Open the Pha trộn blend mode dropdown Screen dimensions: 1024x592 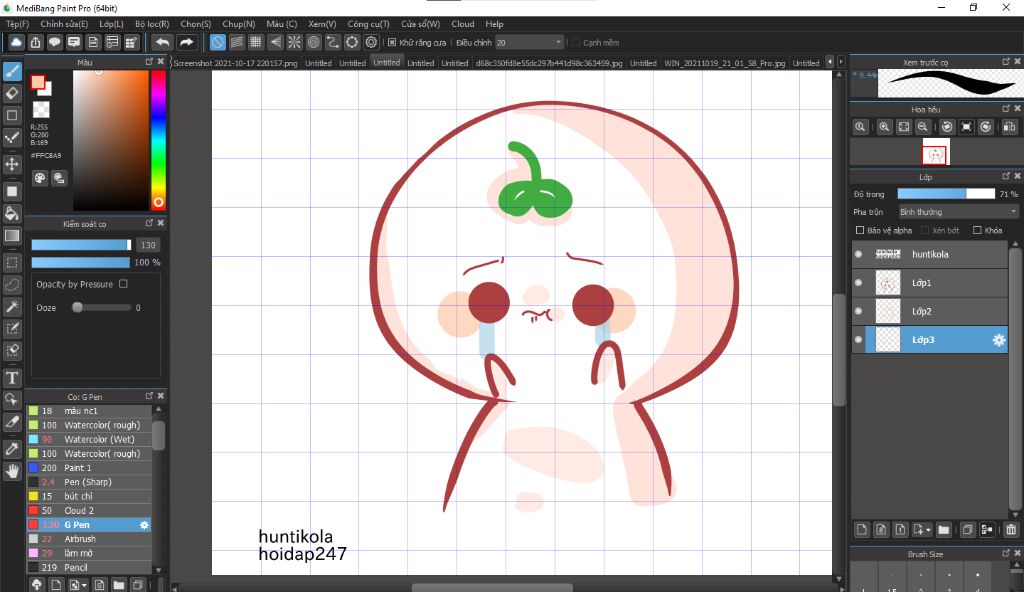point(958,212)
